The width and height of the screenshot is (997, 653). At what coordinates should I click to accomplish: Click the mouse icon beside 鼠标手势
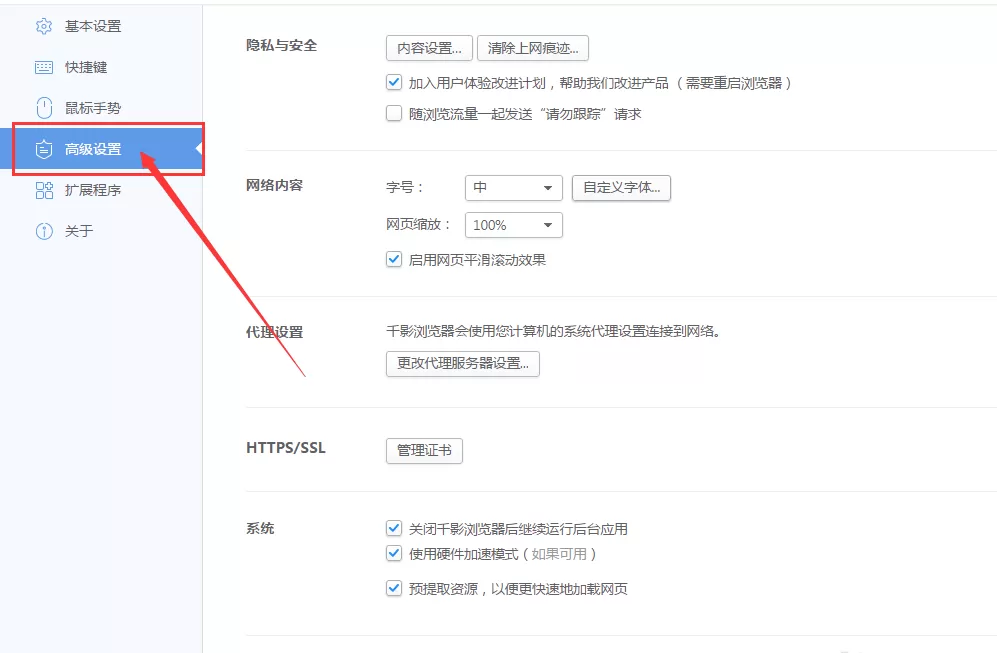point(44,107)
